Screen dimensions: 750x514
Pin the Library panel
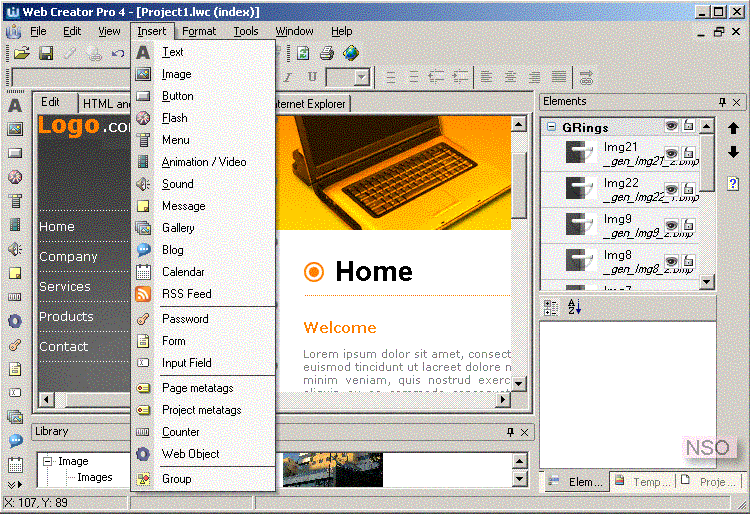point(510,432)
